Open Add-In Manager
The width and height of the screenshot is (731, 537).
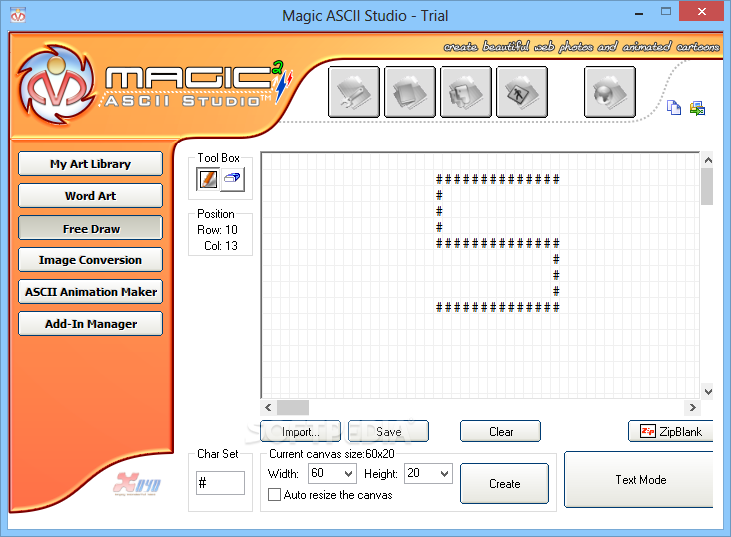pos(90,324)
